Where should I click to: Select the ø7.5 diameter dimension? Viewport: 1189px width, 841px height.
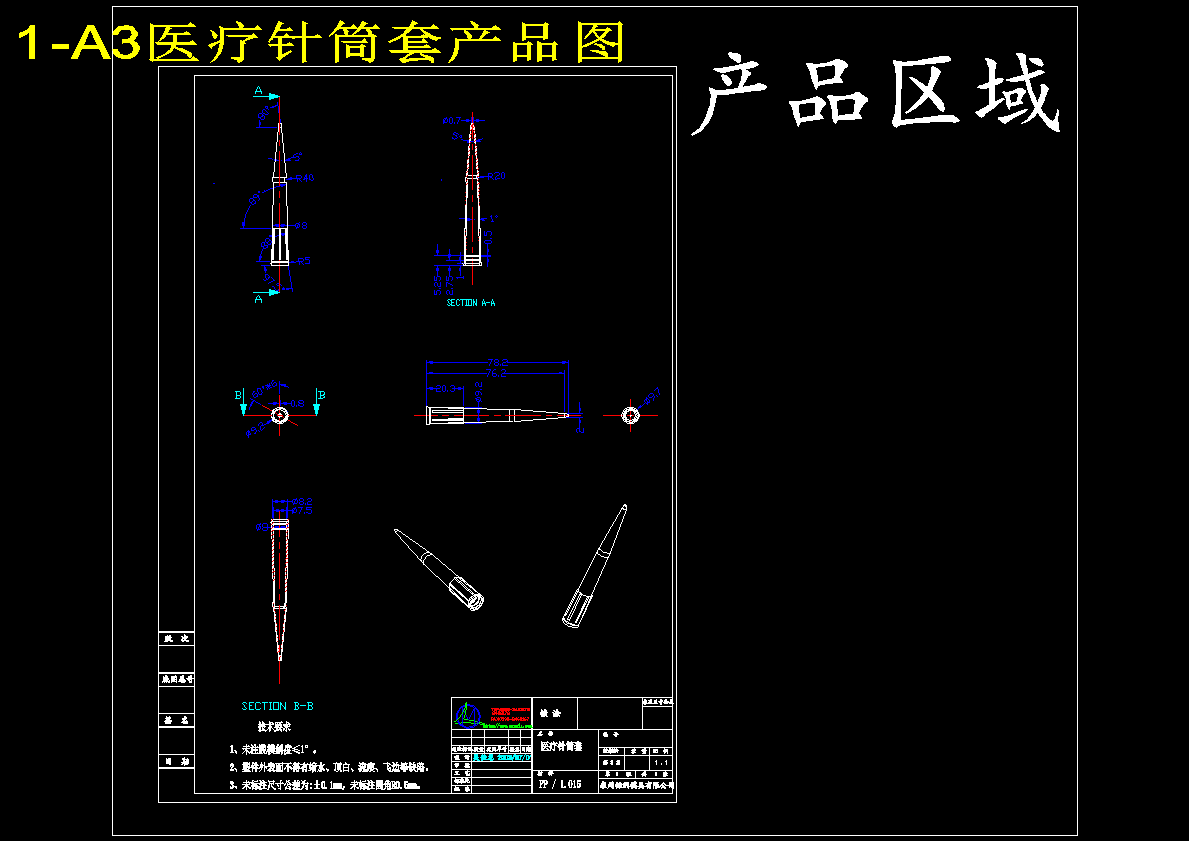pos(303,510)
